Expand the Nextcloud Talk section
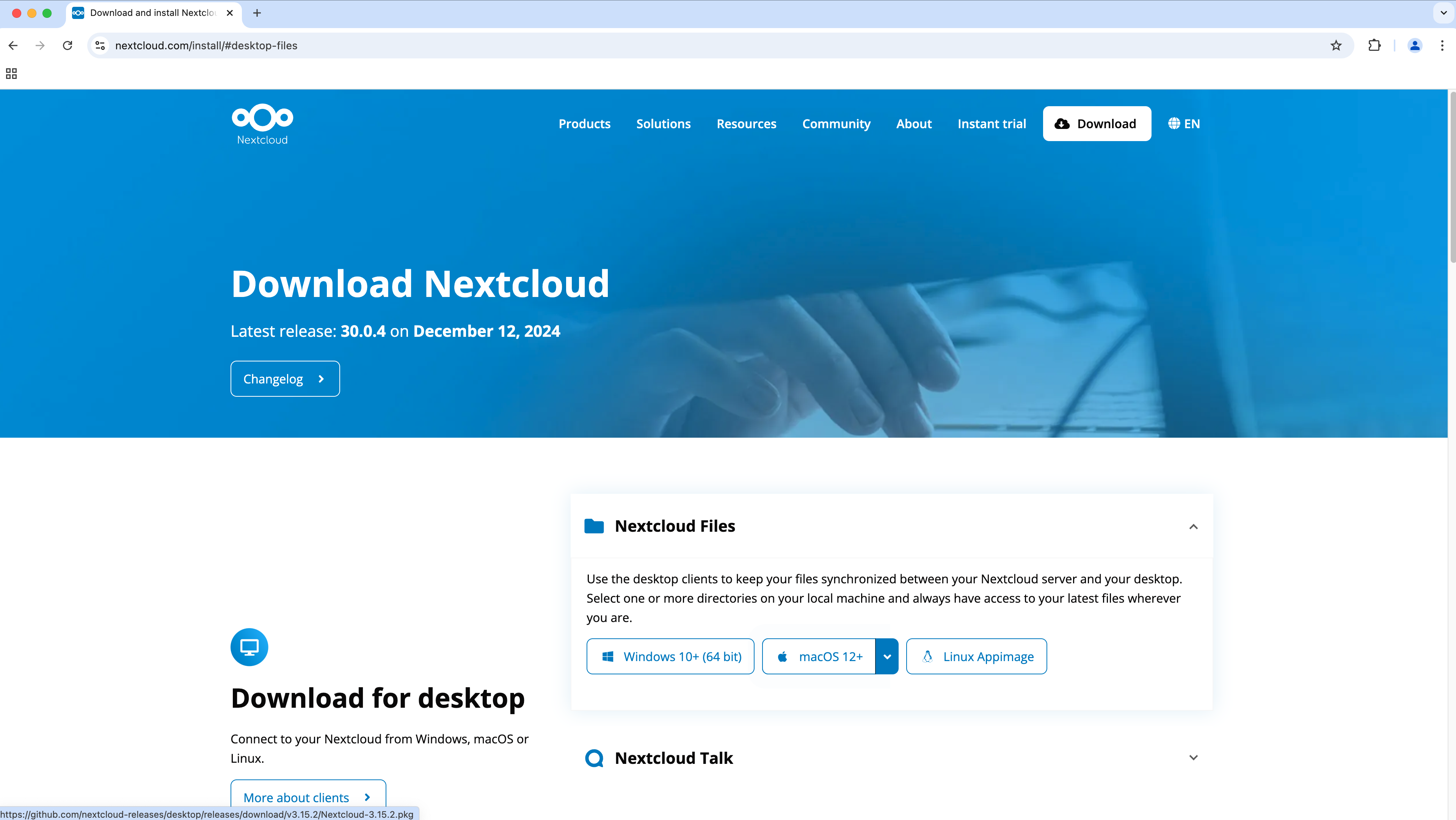Viewport: 1456px width, 820px height. (1193, 758)
